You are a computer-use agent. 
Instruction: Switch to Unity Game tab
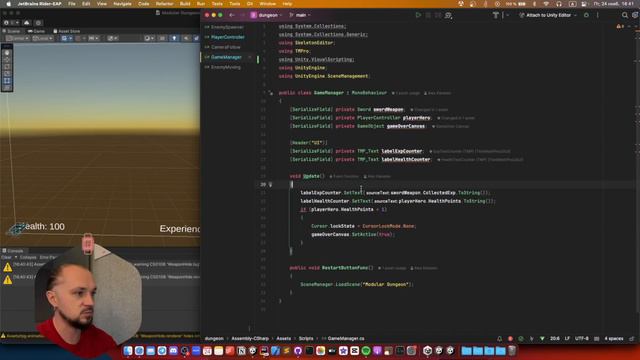36,31
